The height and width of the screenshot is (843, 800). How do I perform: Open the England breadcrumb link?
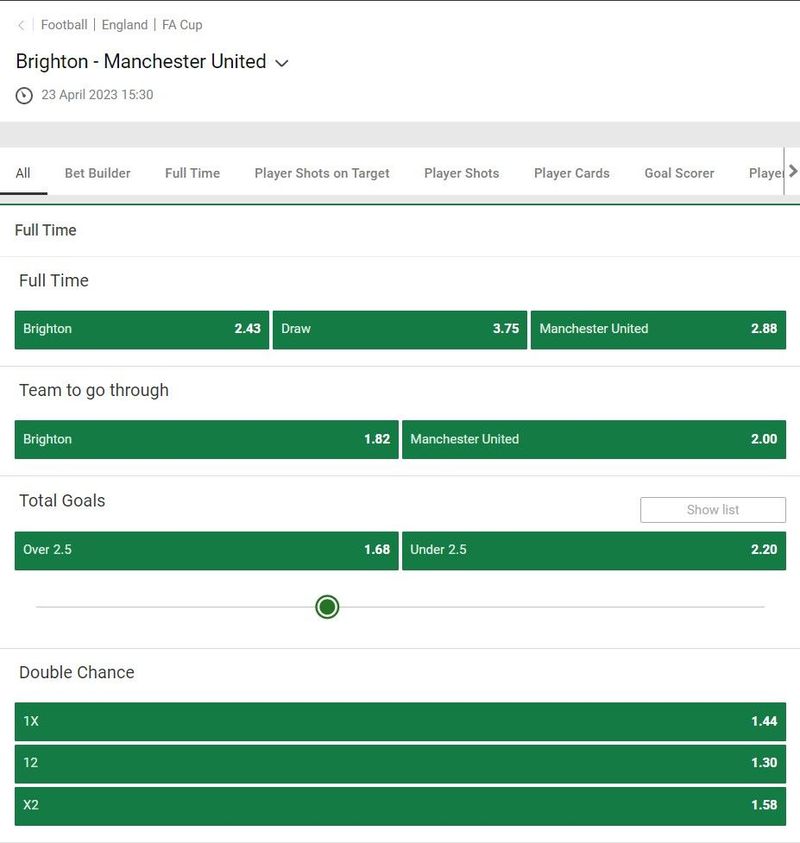click(125, 25)
